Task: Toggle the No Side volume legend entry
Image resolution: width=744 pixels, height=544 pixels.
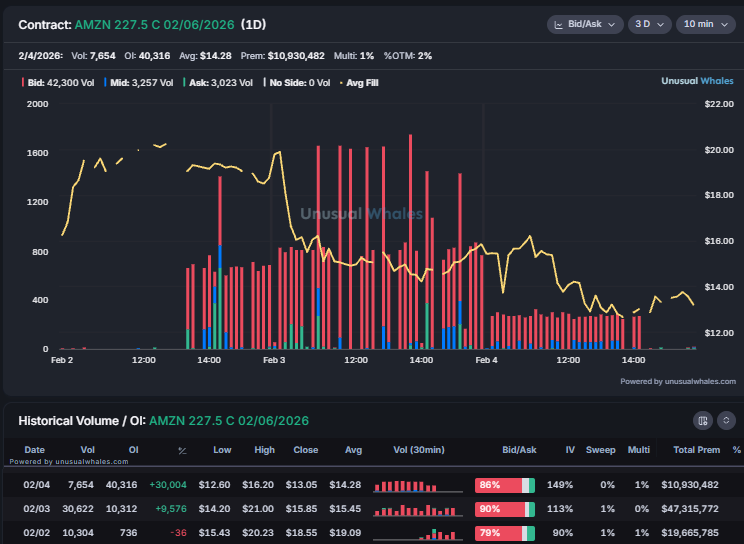Action: click(300, 83)
